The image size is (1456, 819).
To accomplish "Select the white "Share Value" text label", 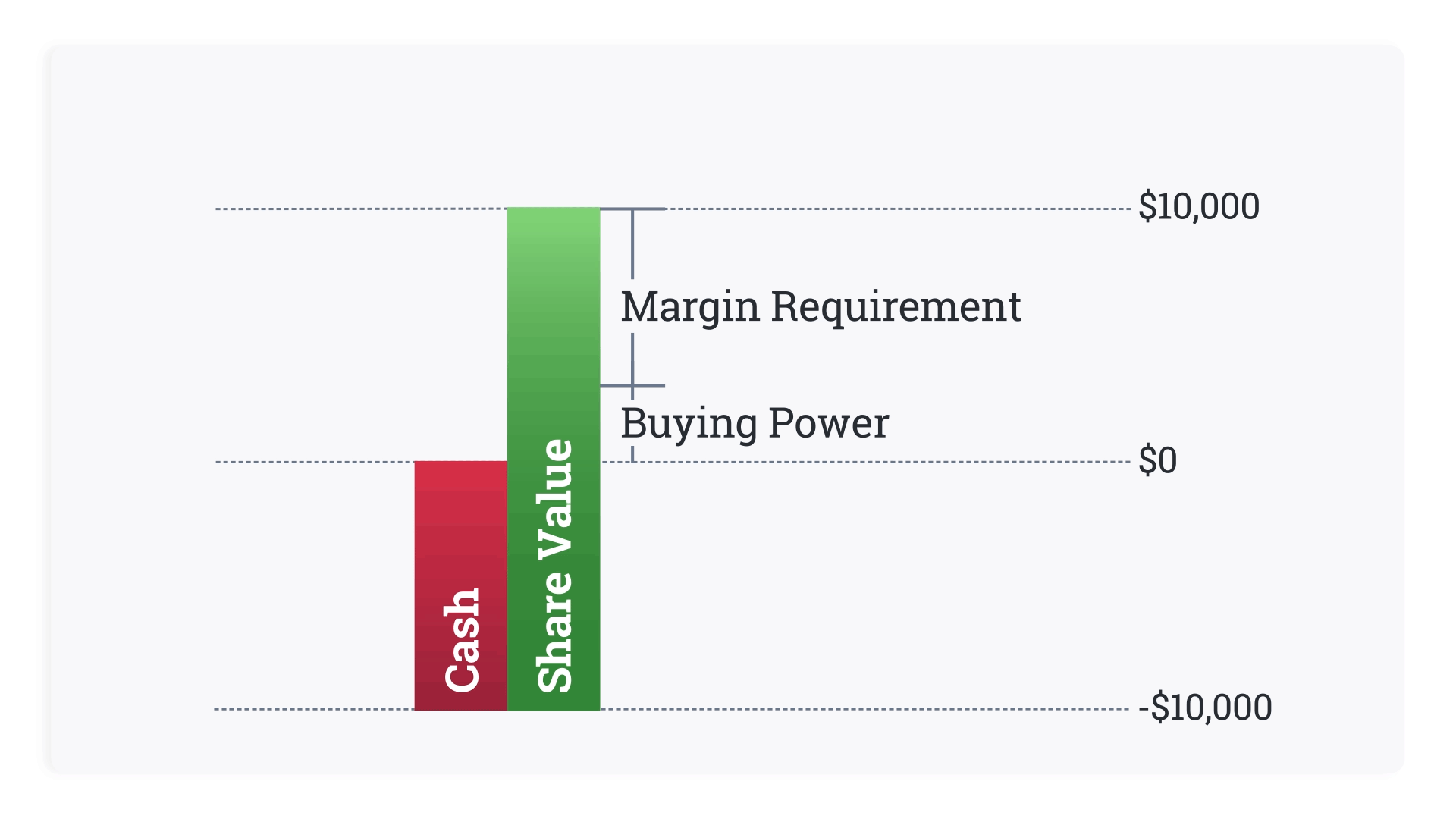I will pos(554,566).
